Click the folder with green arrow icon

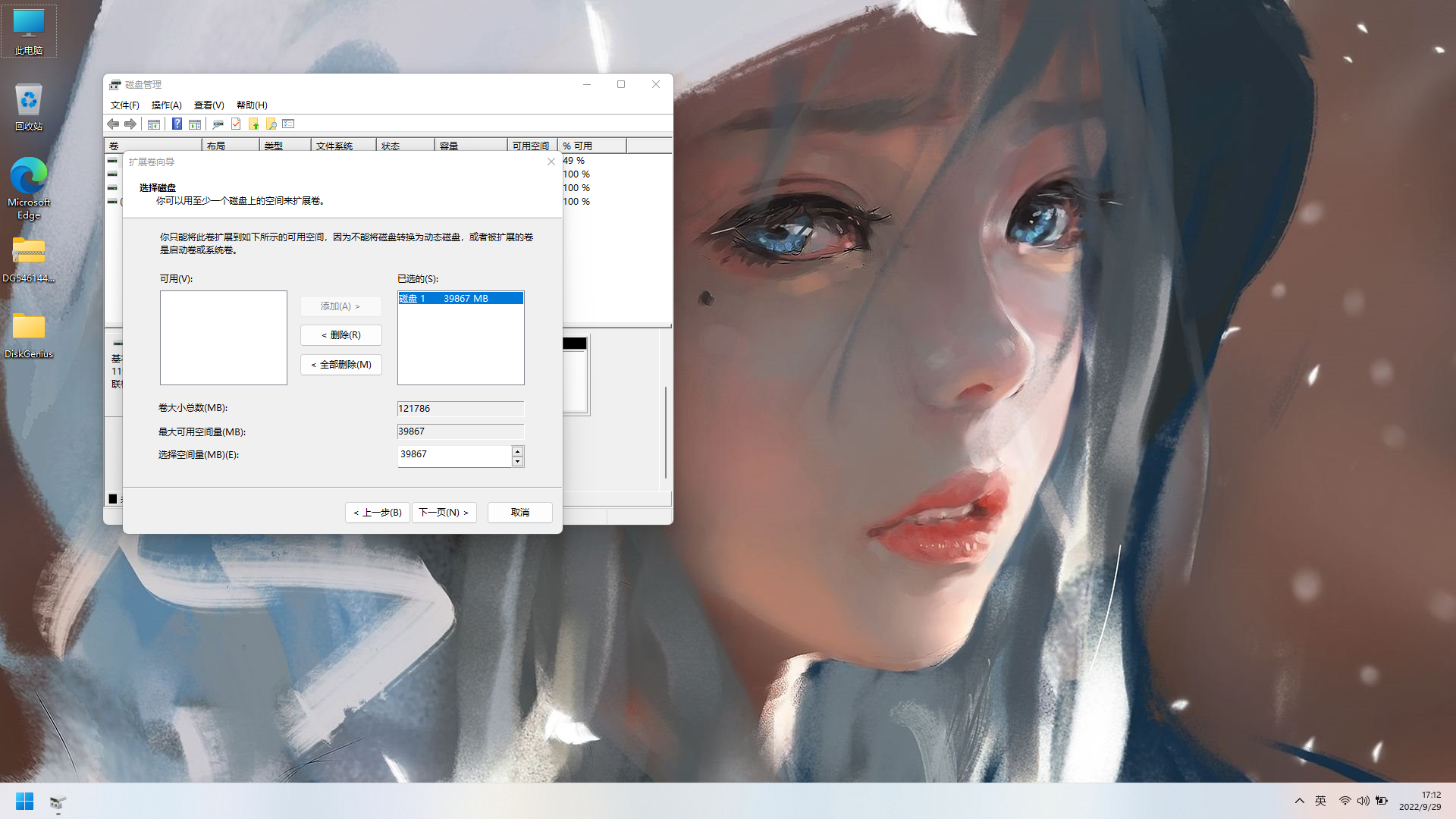253,124
